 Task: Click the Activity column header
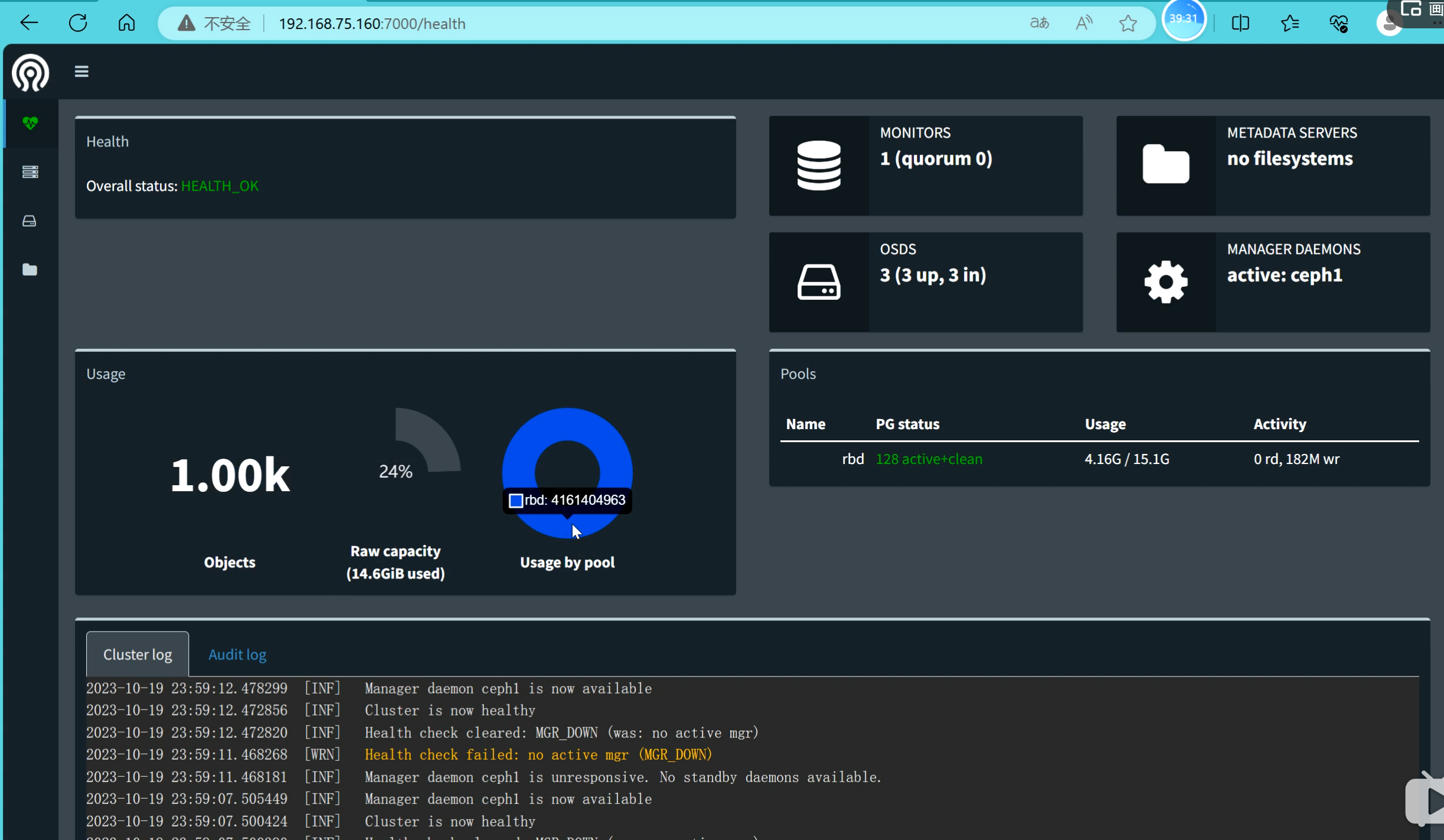point(1280,424)
